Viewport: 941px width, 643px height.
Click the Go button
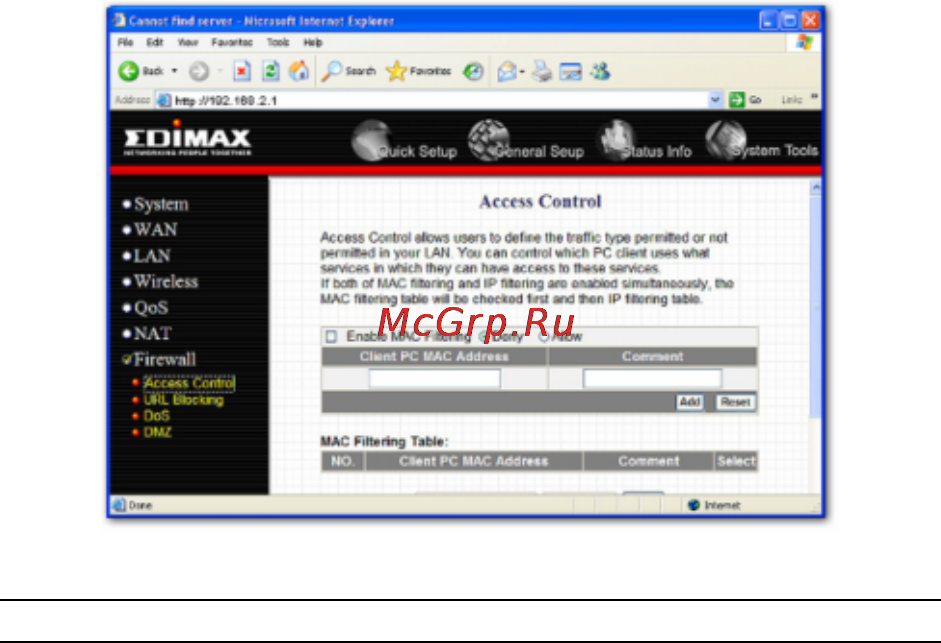click(x=745, y=100)
